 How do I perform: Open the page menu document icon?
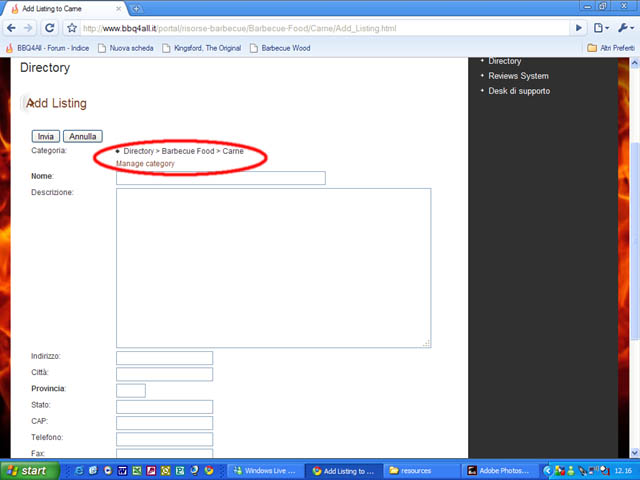click(601, 28)
